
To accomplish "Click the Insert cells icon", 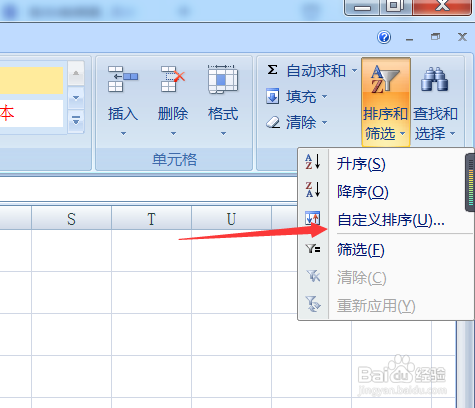I will tap(123, 79).
